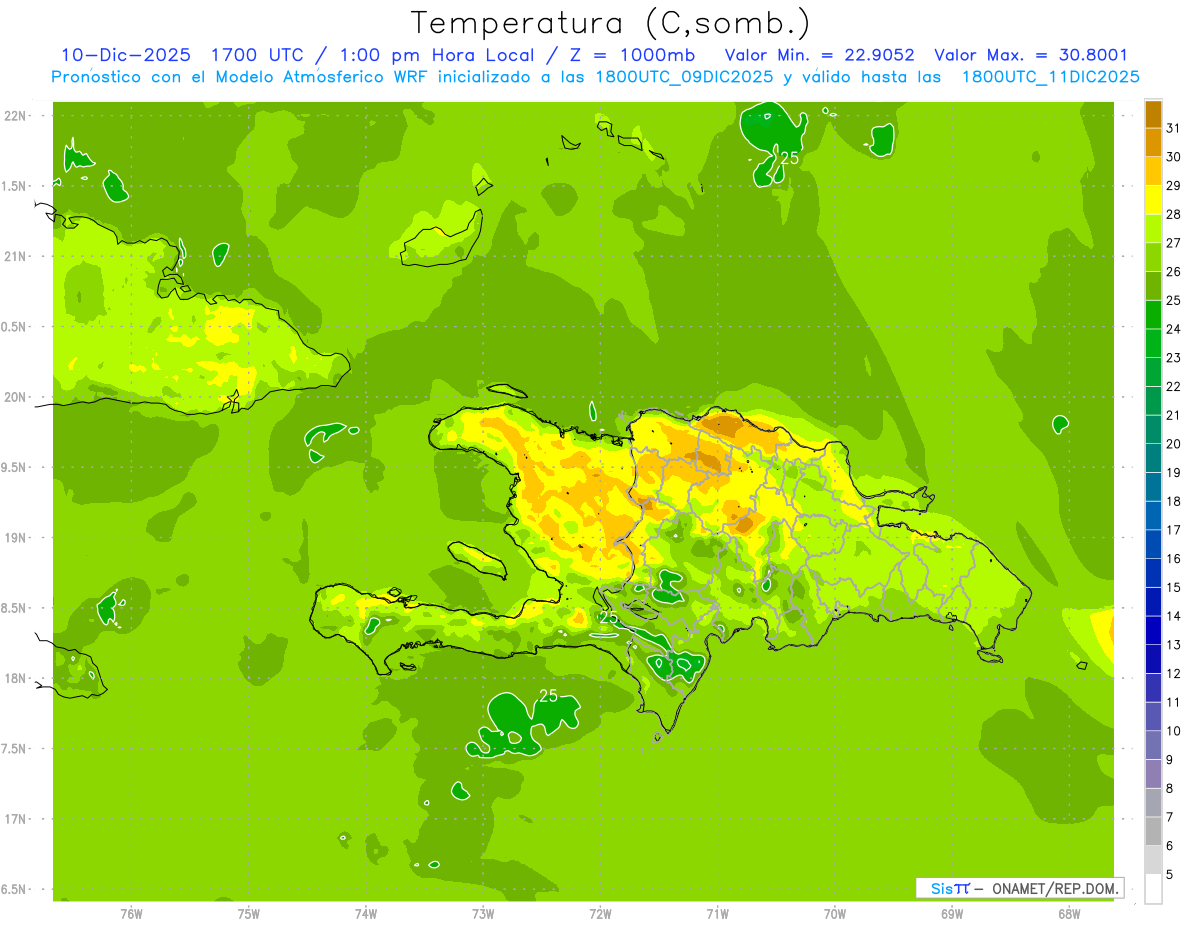
Task: Click the "SisTT – ONAMET/REP.DOM." credit label
Action: pos(1019,888)
